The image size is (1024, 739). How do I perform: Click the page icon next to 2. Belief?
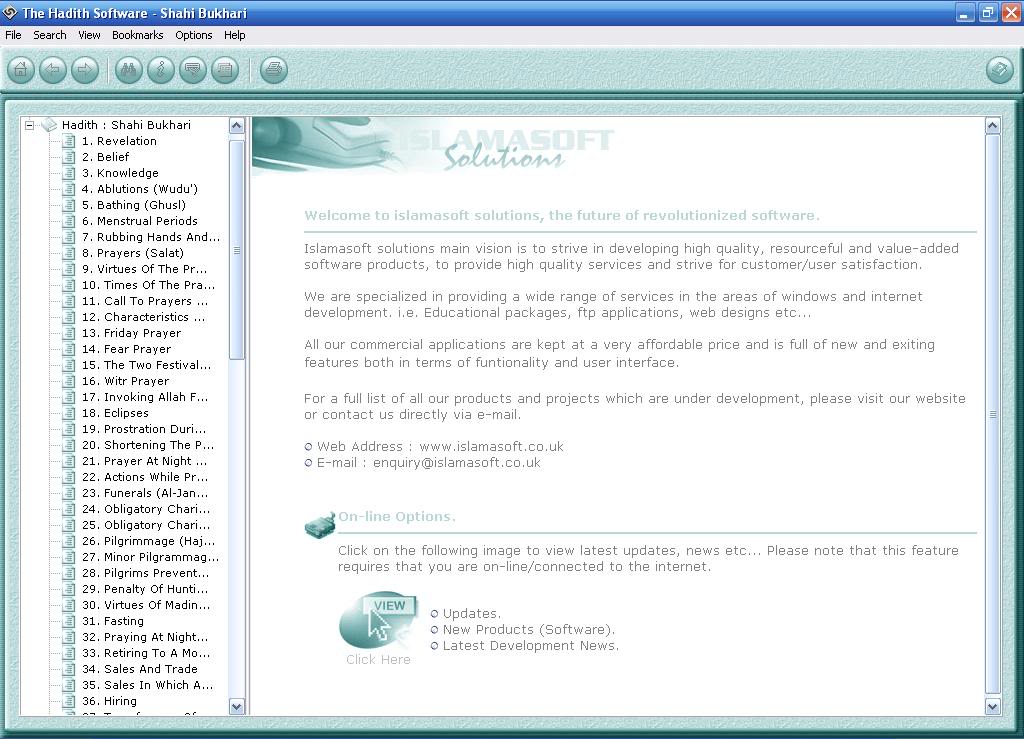click(69, 157)
